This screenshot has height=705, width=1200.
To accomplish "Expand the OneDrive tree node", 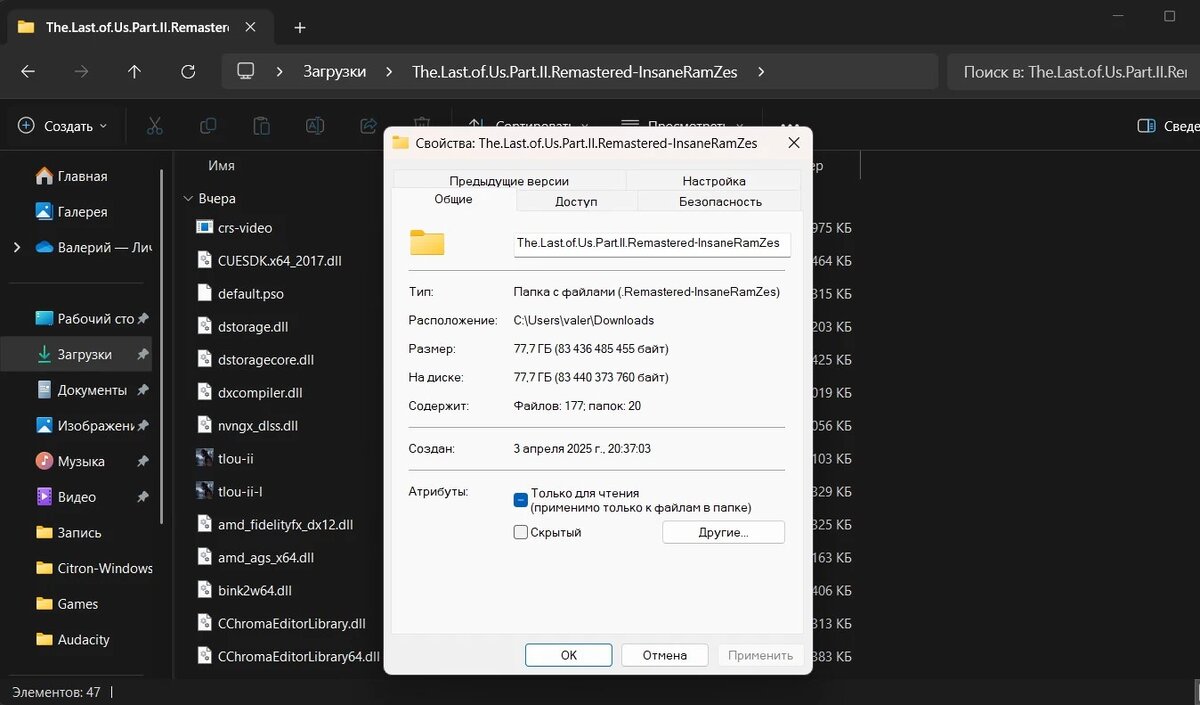I will pyautogui.click(x=16, y=248).
